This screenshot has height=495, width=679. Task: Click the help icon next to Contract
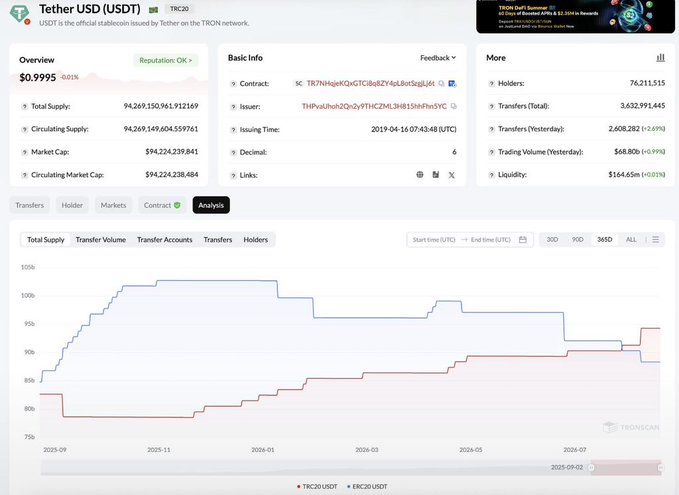pyautogui.click(x=233, y=84)
